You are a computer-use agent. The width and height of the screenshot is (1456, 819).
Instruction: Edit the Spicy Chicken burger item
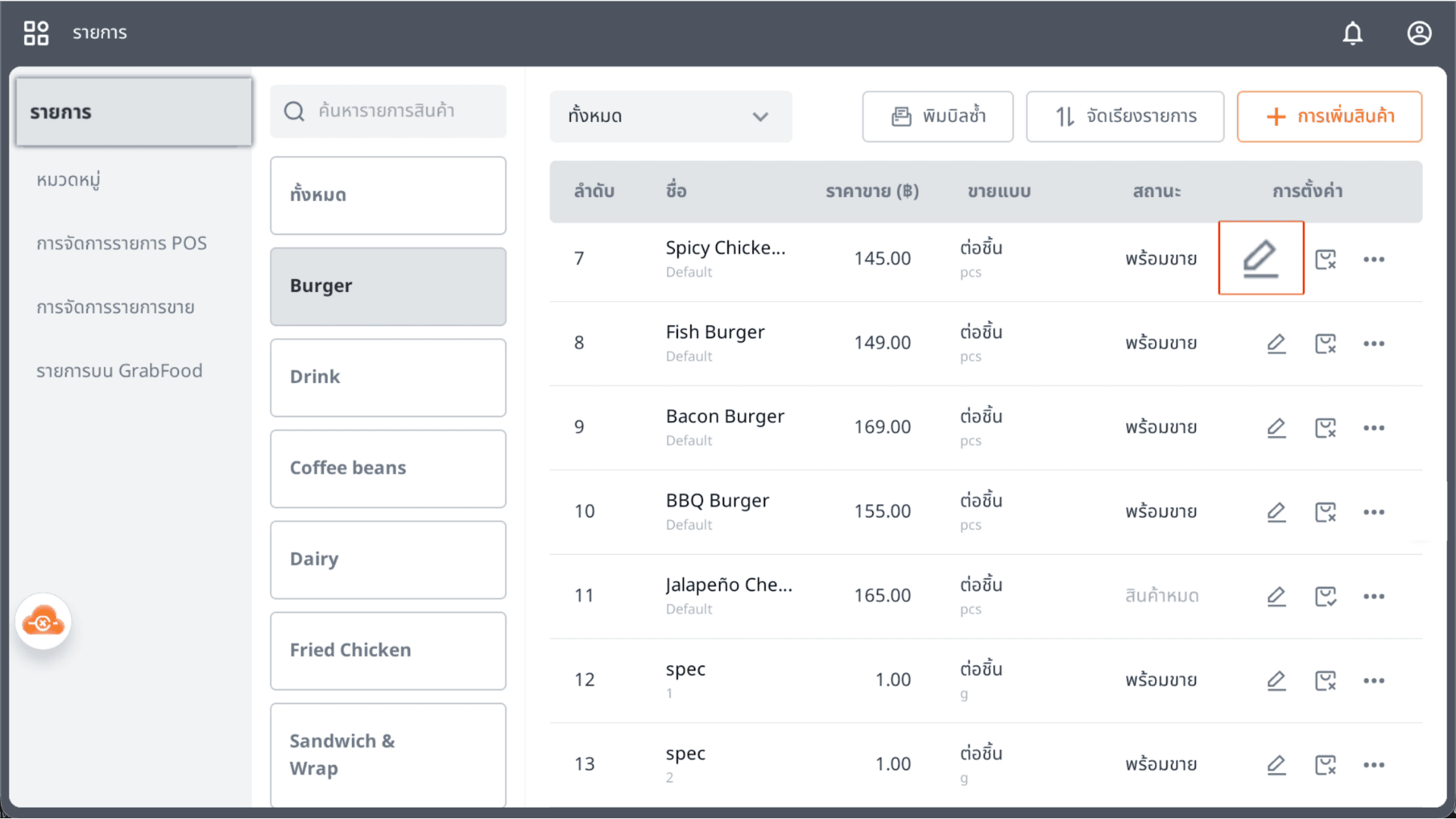click(1260, 258)
